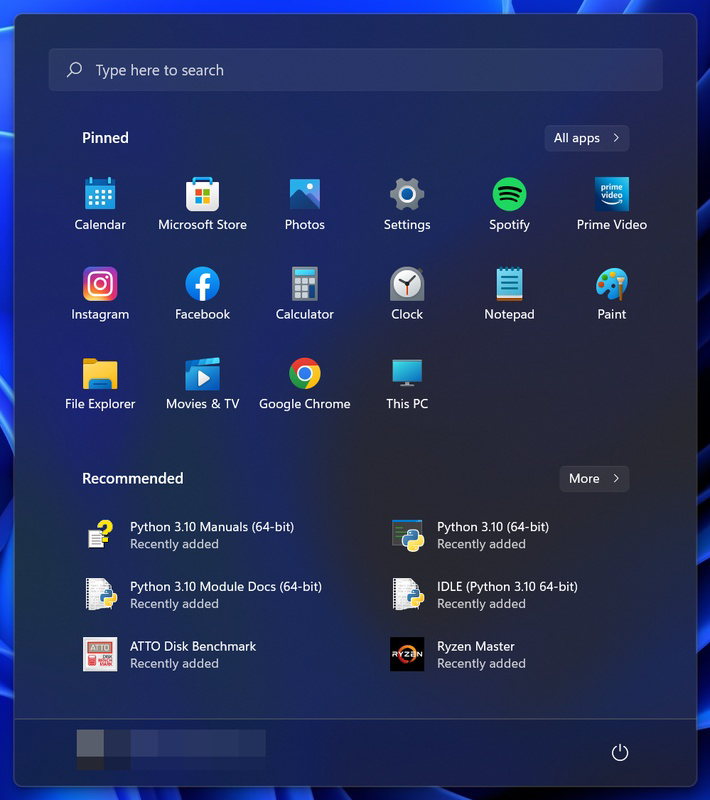Launch the Clock app
Screen dimensions: 710x800
(407, 294)
